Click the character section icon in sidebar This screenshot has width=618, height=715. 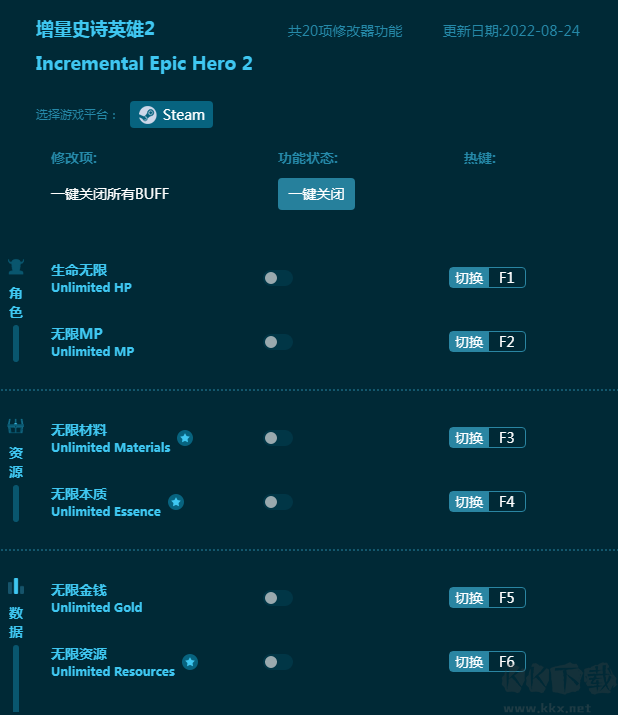[x=16, y=266]
